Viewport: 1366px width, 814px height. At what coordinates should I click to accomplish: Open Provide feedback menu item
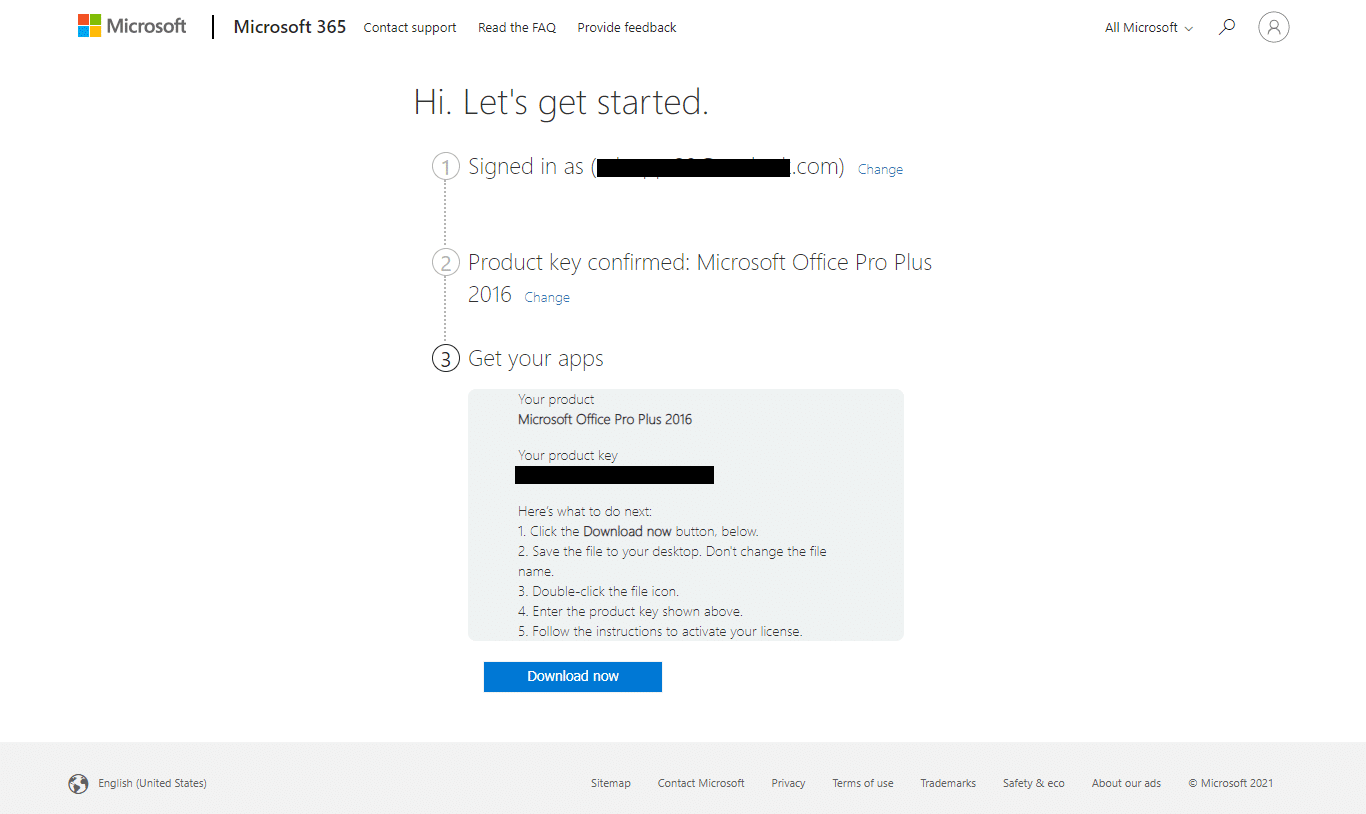627,28
